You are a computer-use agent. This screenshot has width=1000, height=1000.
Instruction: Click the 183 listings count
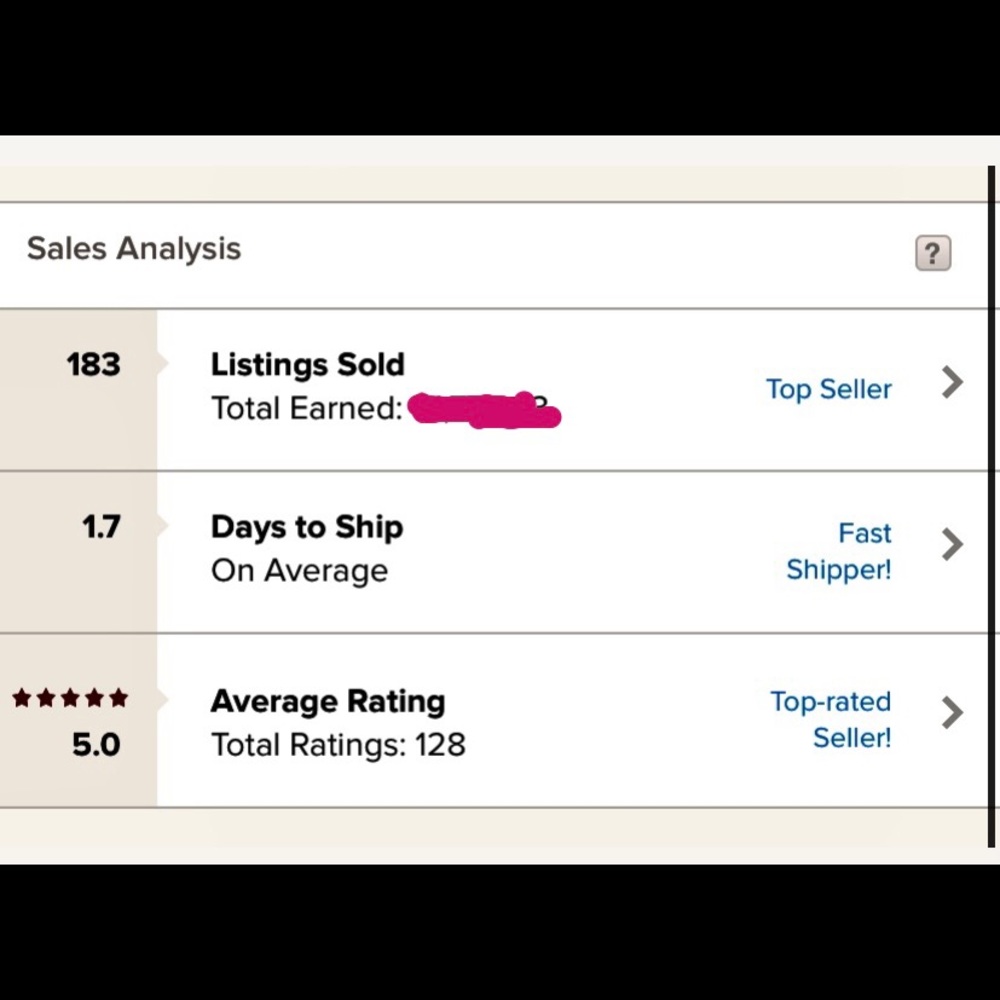[x=93, y=365]
